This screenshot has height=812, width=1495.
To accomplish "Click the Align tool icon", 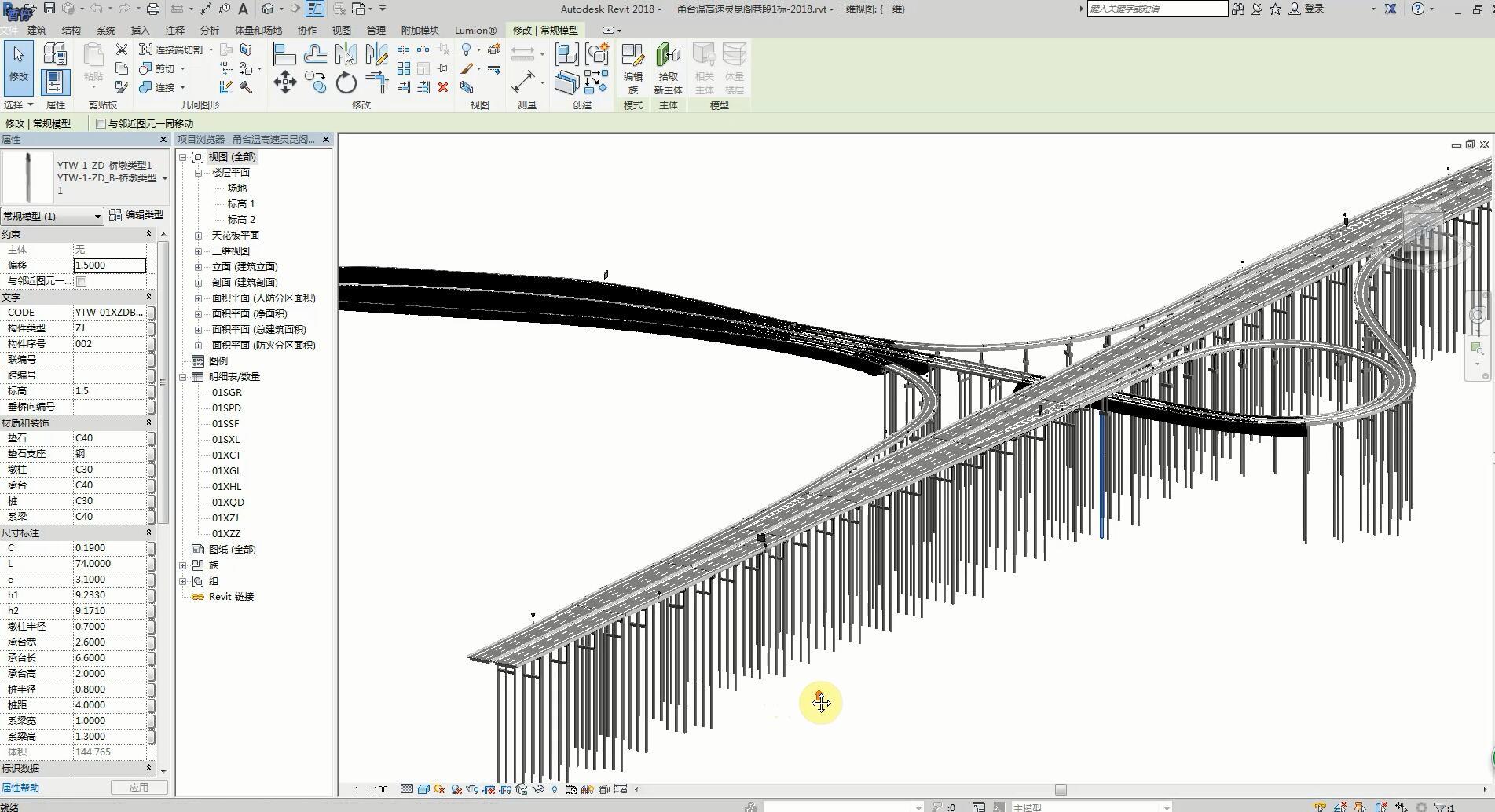I will pyautogui.click(x=284, y=54).
